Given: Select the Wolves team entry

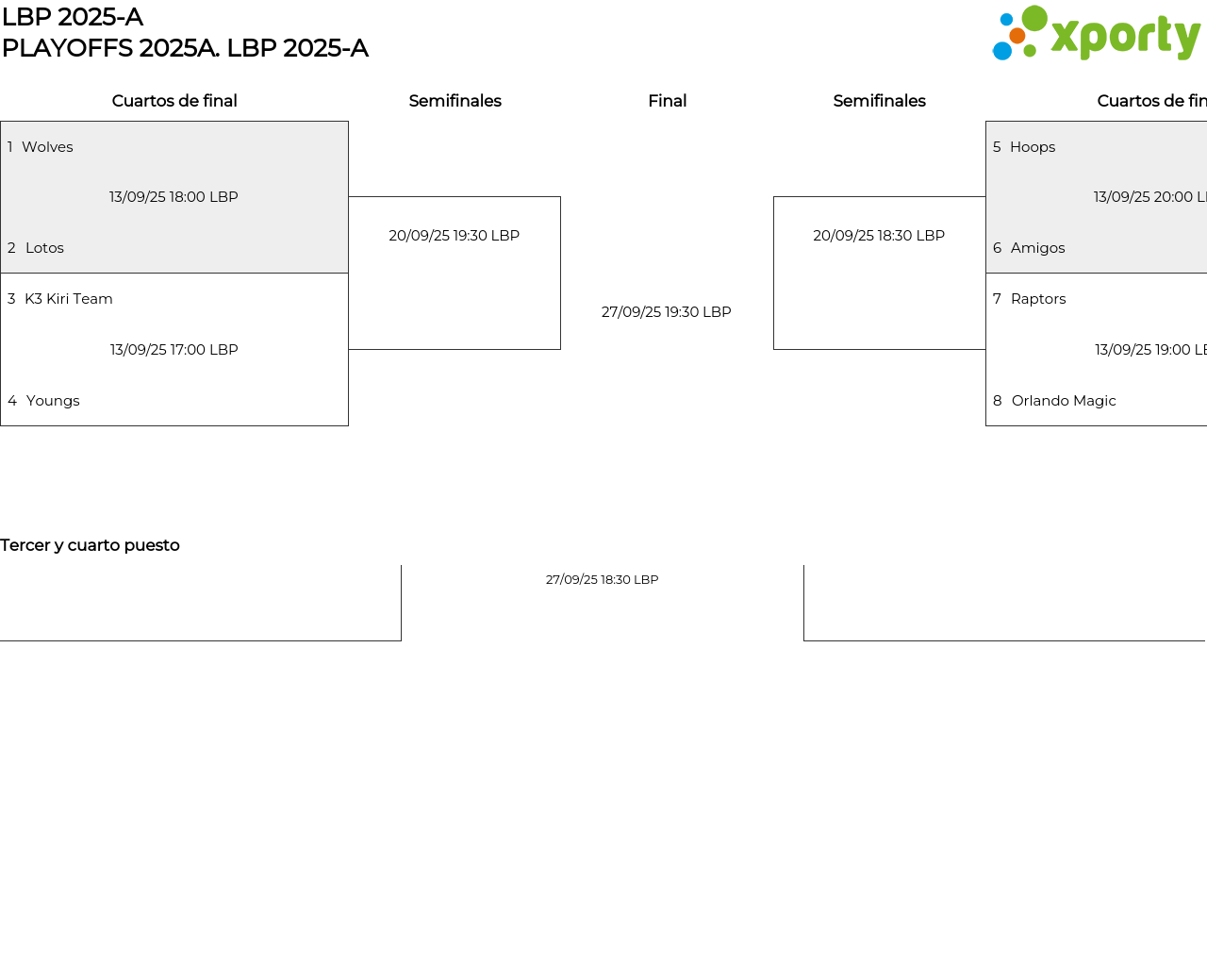Looking at the screenshot, I should 47,147.
